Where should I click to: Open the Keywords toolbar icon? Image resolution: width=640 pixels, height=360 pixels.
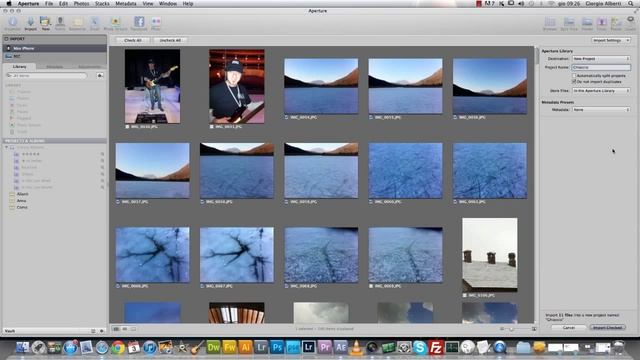[77, 23]
